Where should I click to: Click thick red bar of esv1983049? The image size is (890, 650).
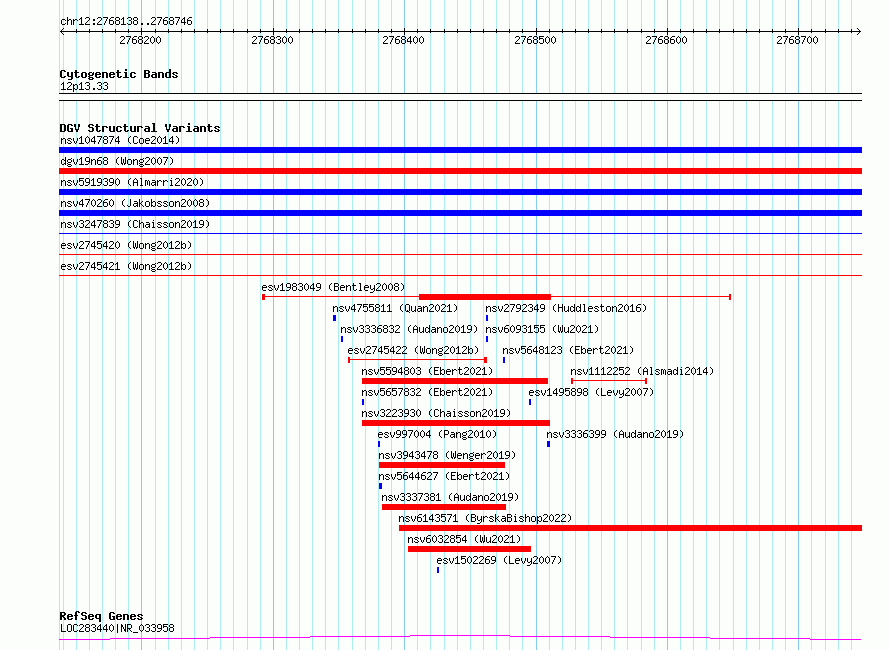(x=485, y=297)
